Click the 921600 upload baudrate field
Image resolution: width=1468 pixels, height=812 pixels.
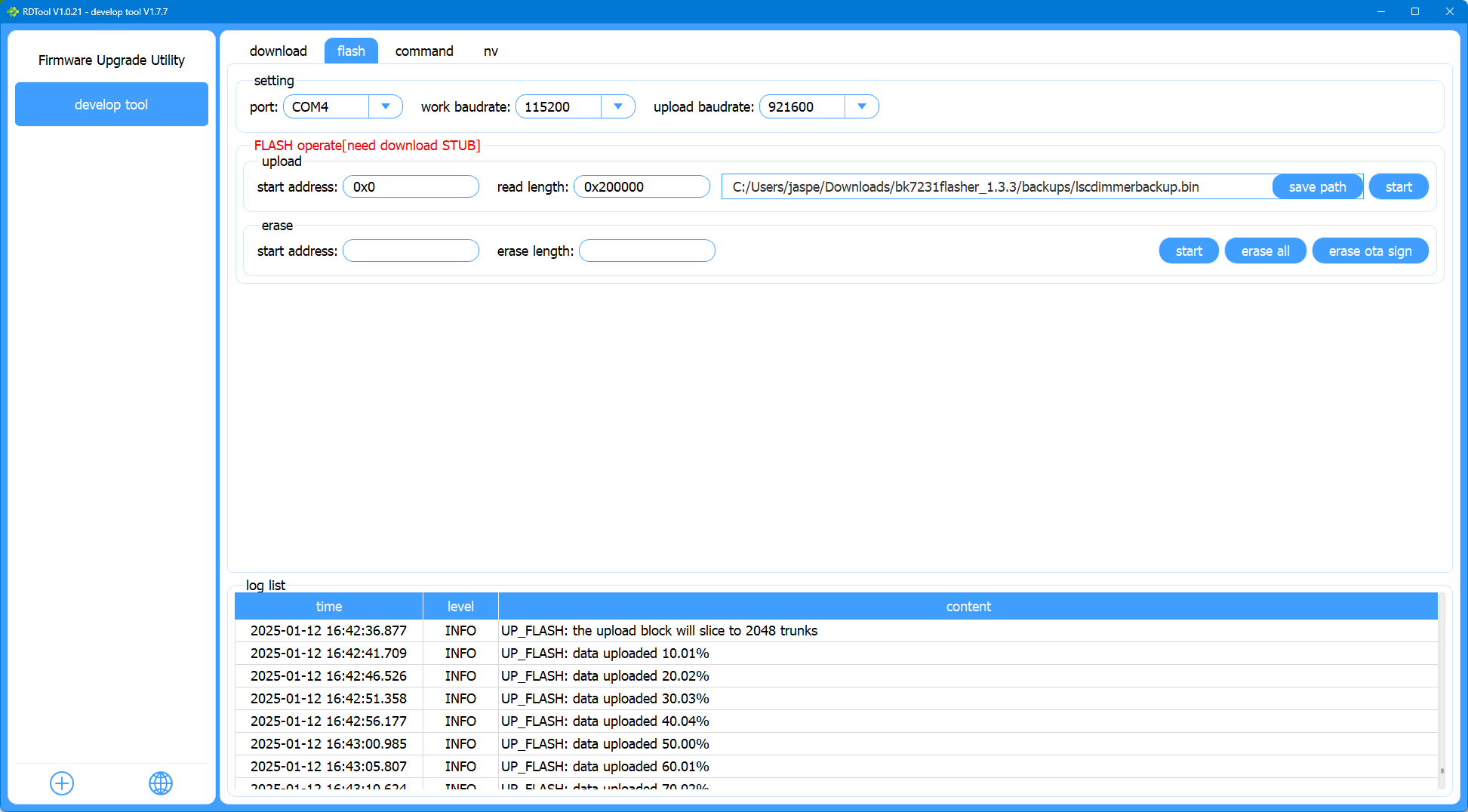click(819, 106)
